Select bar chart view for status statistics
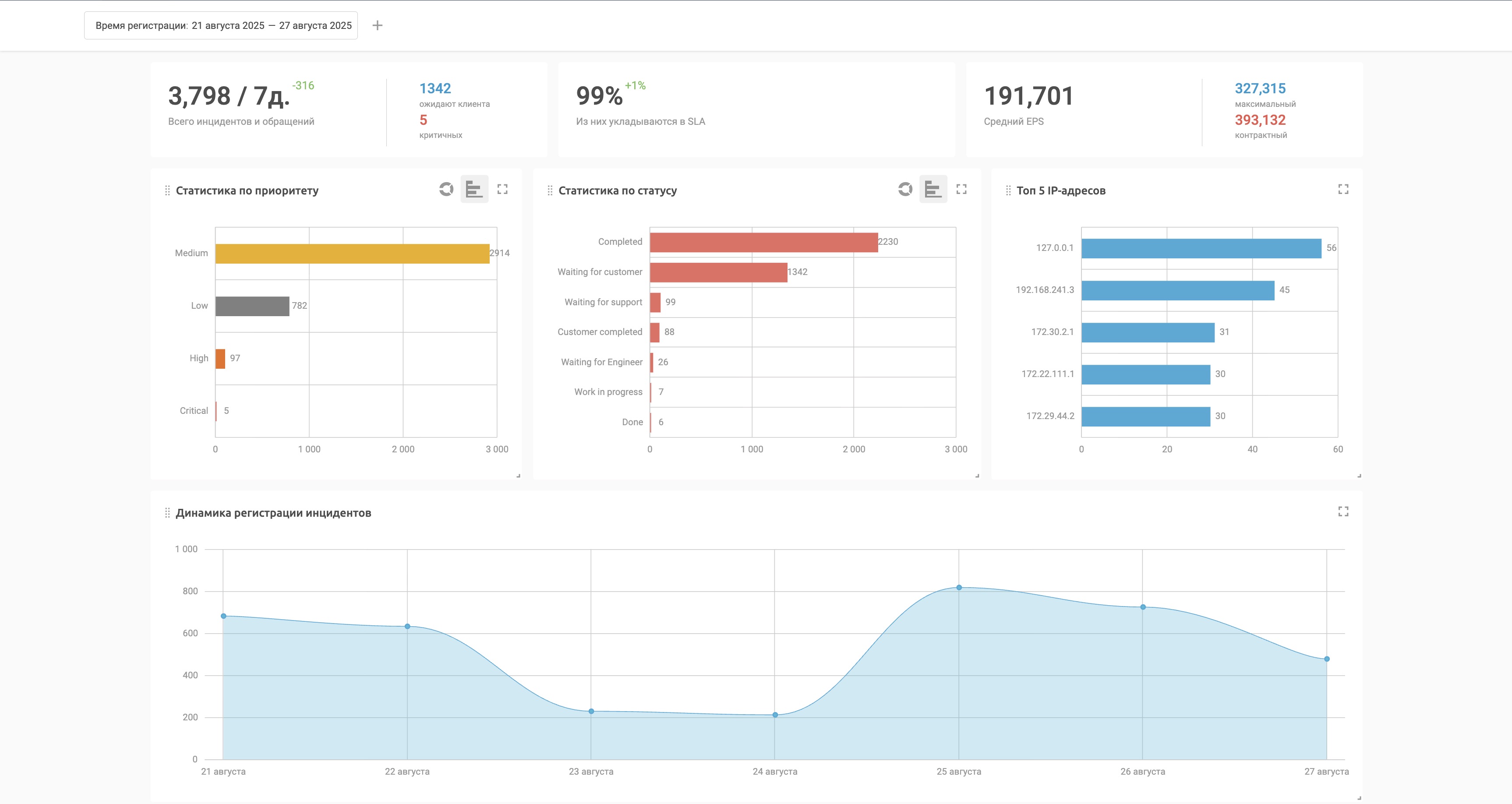Viewport: 1512px width, 804px height. tap(933, 189)
